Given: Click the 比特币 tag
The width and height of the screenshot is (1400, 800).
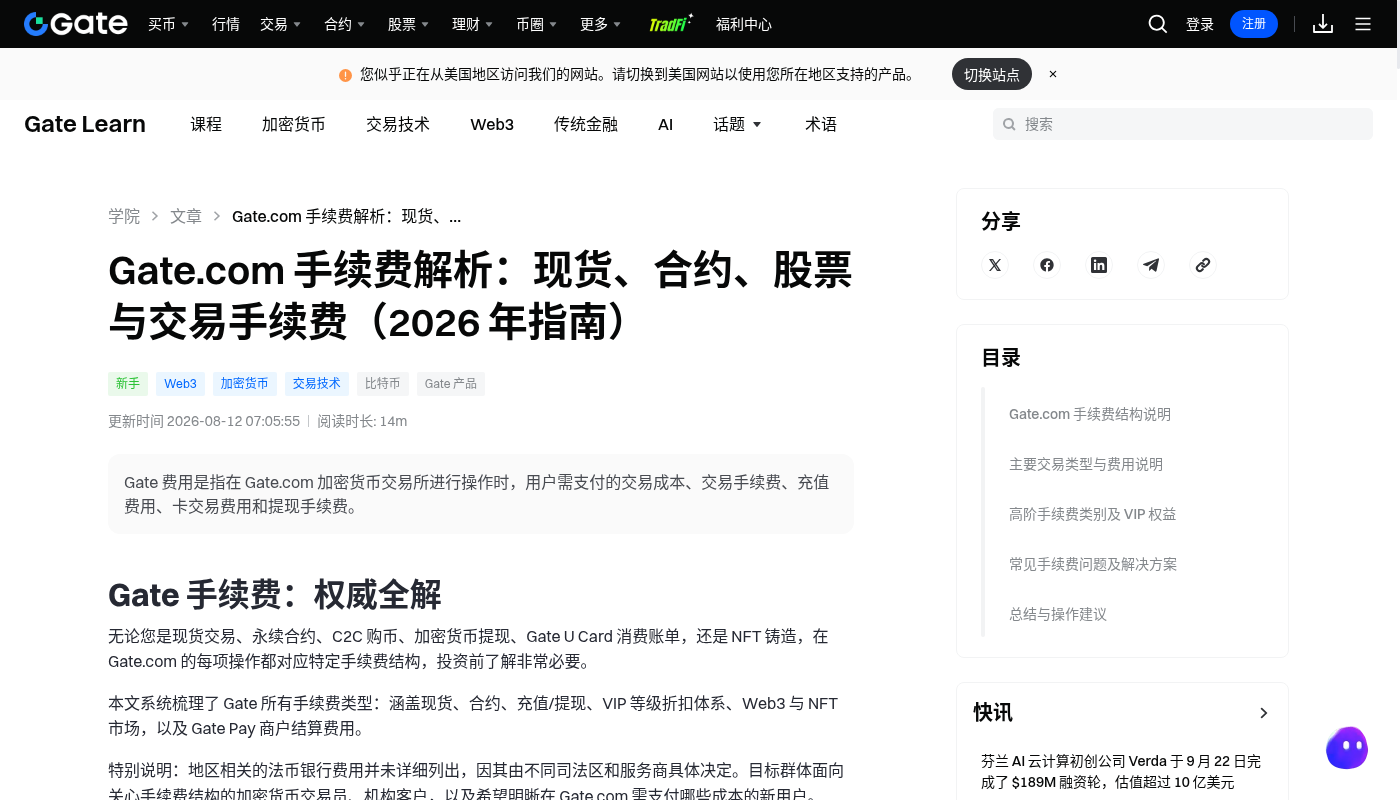Looking at the screenshot, I should click(x=383, y=383).
